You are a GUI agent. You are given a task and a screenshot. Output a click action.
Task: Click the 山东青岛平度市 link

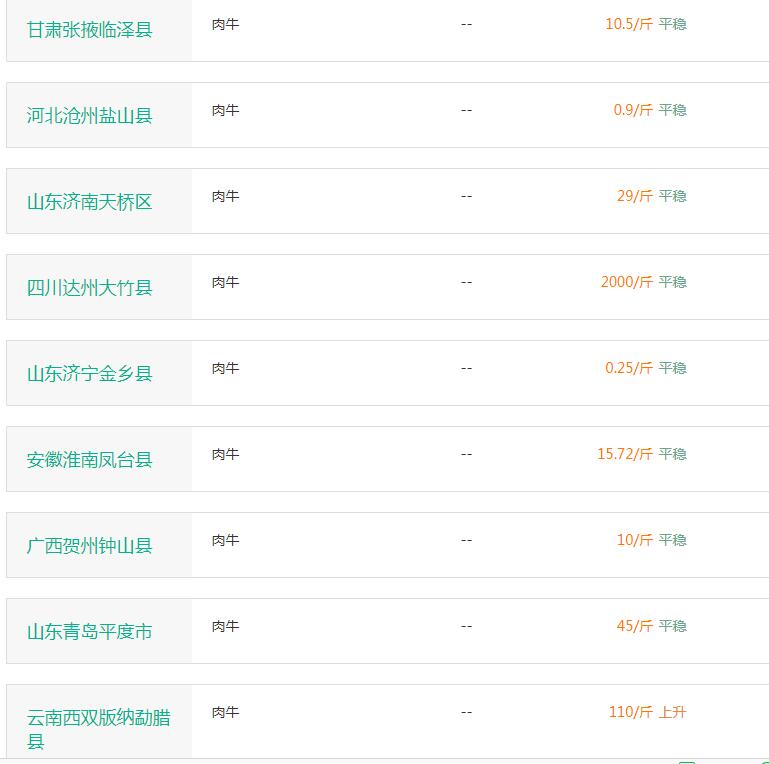pos(89,632)
